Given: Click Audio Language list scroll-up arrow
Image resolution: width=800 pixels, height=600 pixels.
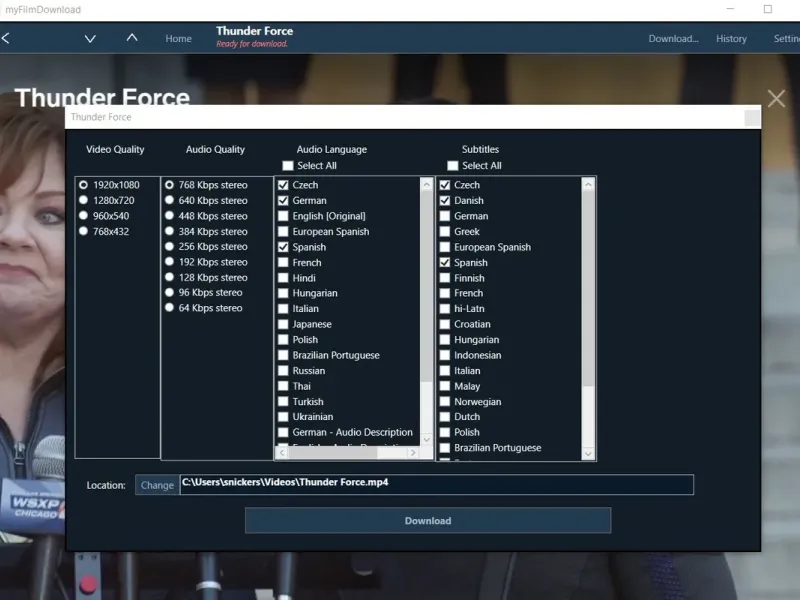Looking at the screenshot, I should coord(427,184).
